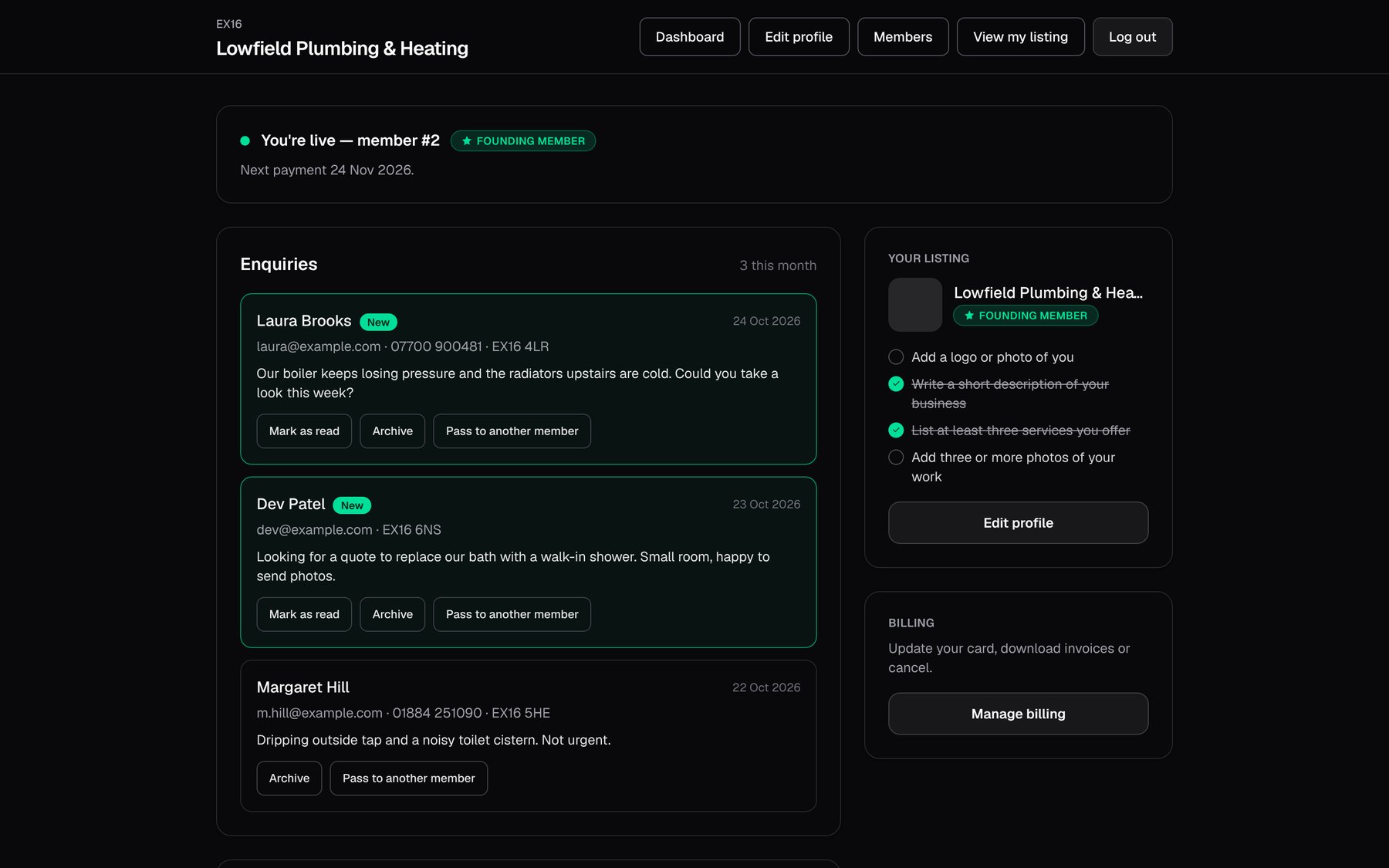1389x868 pixels.
Task: Pass Laura Brooks enquiry to another member
Action: coord(512,431)
